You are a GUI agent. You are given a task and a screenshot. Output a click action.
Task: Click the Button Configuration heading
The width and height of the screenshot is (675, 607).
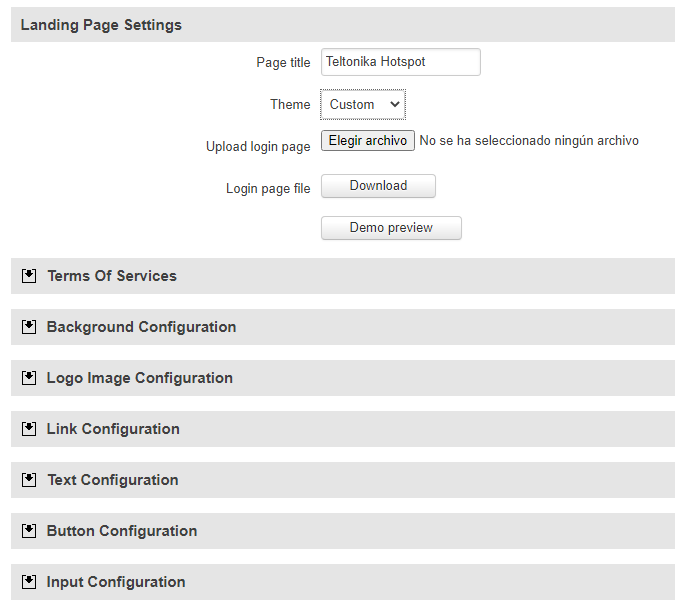point(122,531)
